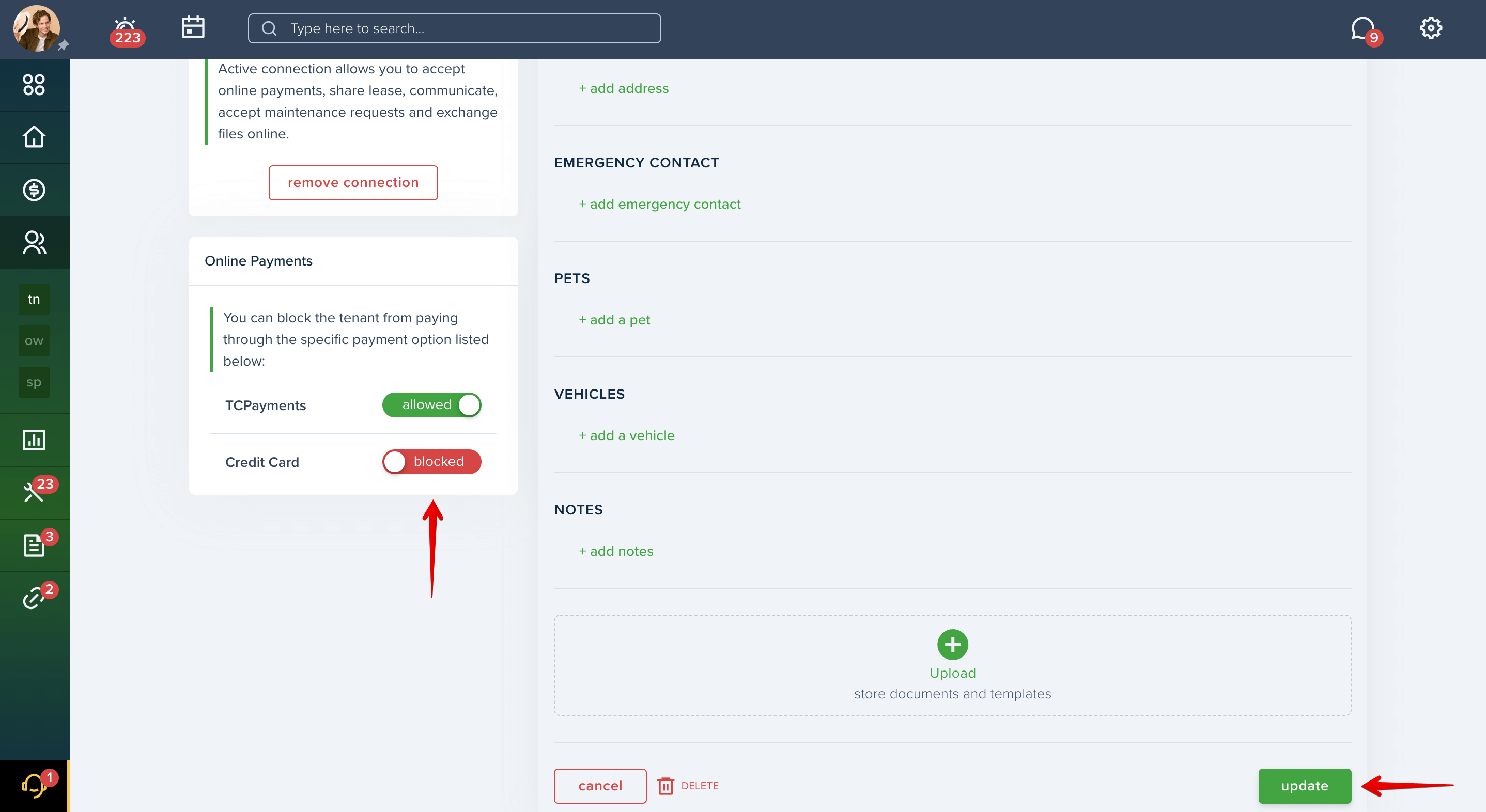The height and width of the screenshot is (812, 1486).
Task: Click the 'DELETE' label
Action: coord(700,786)
